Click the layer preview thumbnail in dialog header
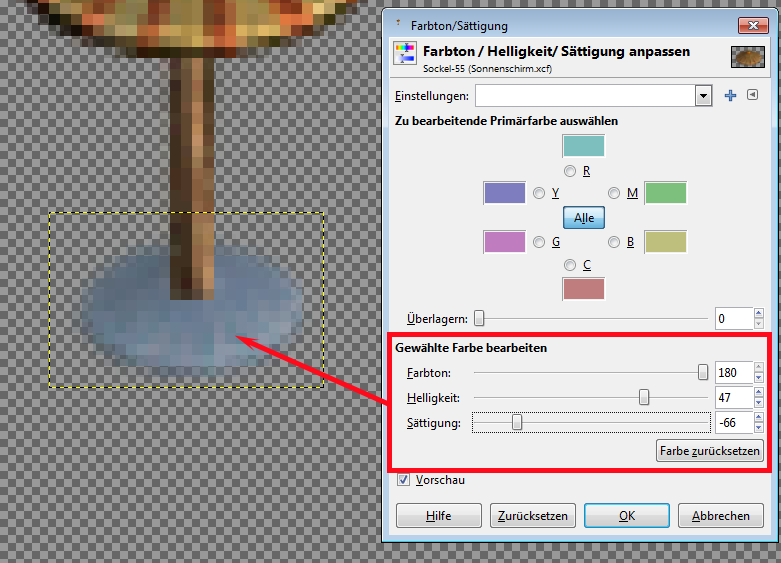This screenshot has width=781, height=563. point(748,56)
